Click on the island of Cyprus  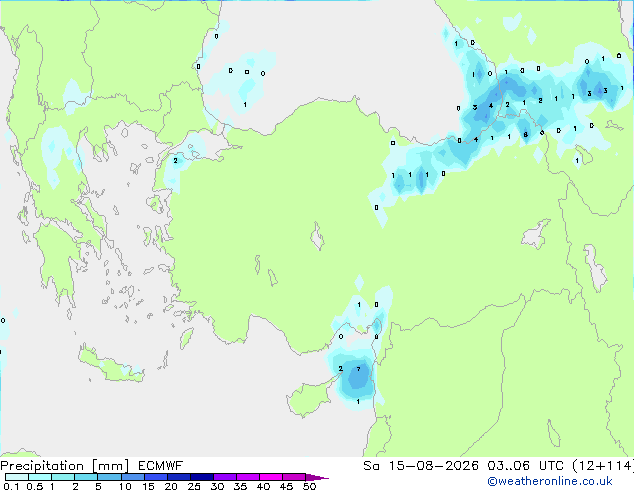point(308,399)
